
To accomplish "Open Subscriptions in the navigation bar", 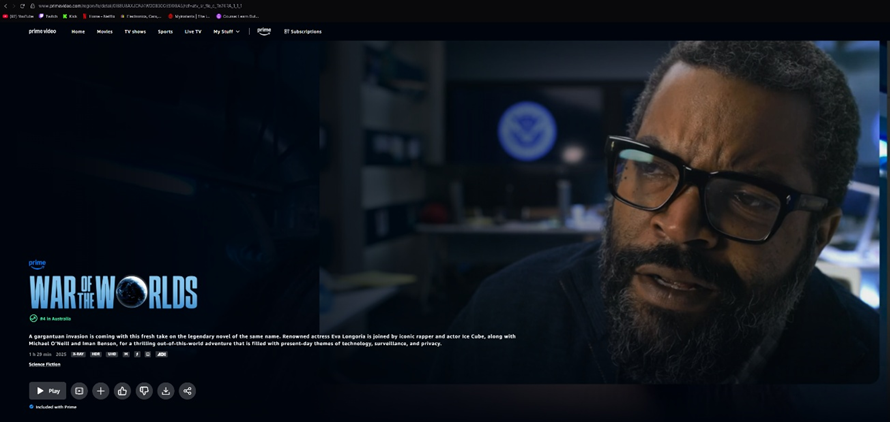I will 303,32.
